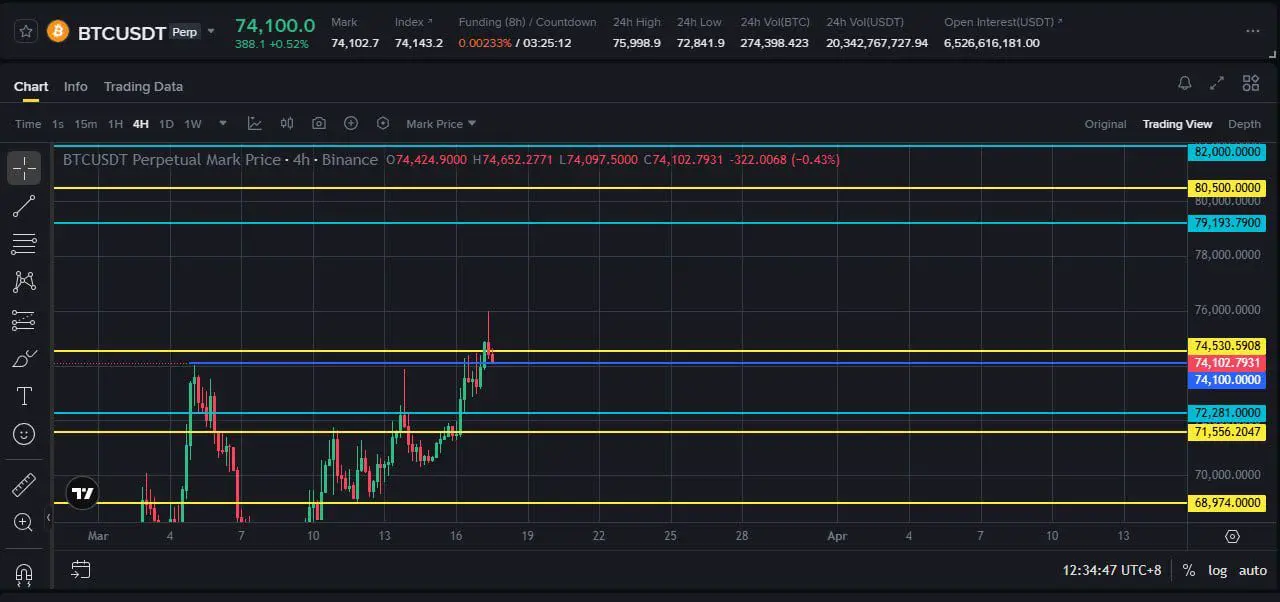Viewport: 1280px width, 602px height.
Task: Switch to the Trading View chart
Action: click(x=1177, y=124)
